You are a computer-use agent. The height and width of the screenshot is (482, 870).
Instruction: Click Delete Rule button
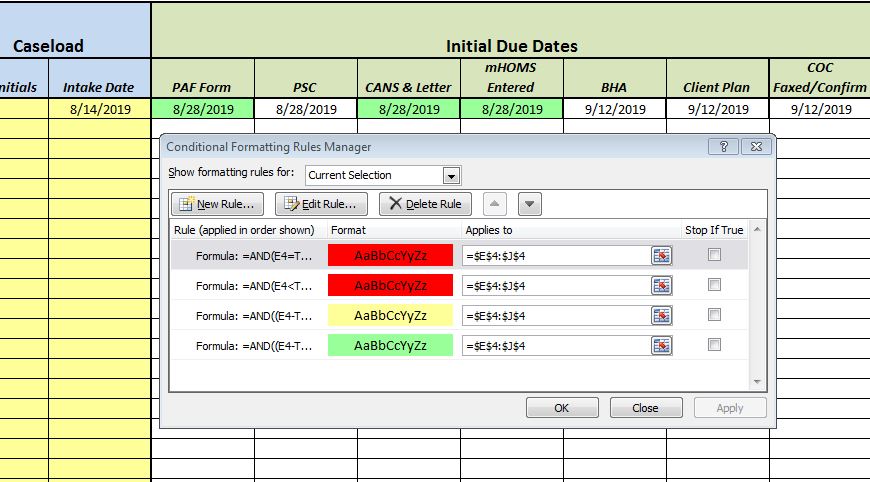coord(425,204)
